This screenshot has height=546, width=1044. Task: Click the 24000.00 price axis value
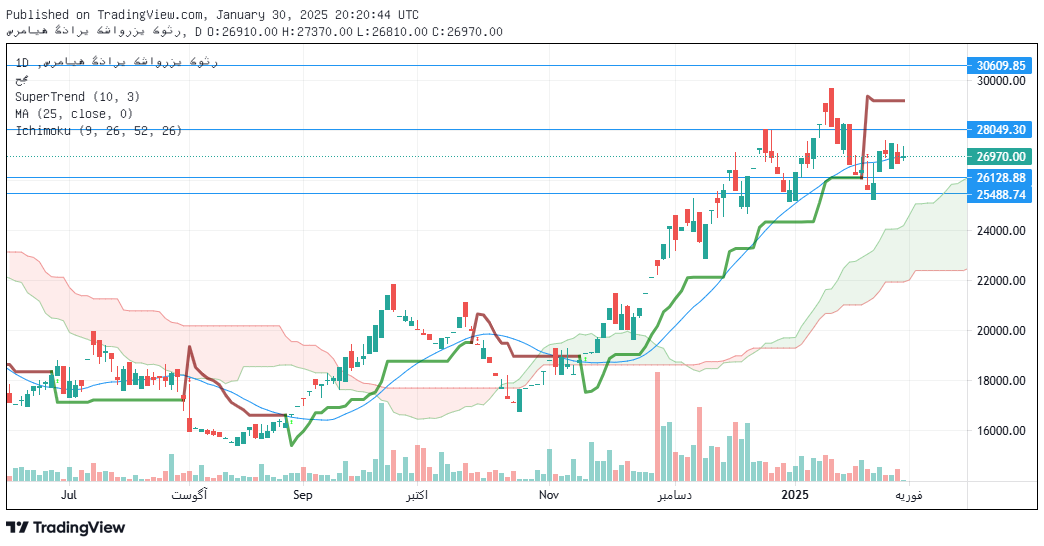[1001, 230]
